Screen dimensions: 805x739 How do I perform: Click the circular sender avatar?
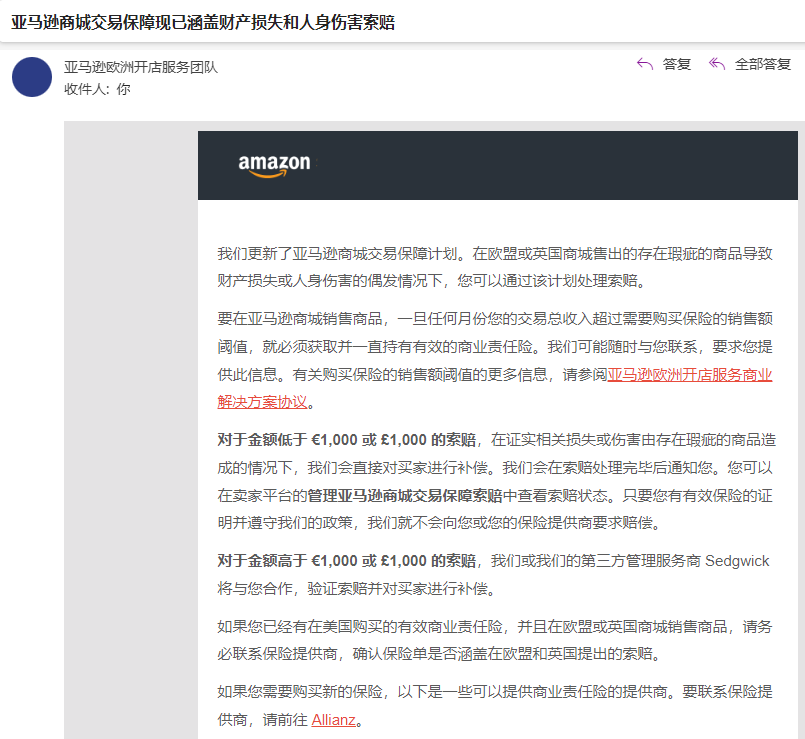[31, 78]
